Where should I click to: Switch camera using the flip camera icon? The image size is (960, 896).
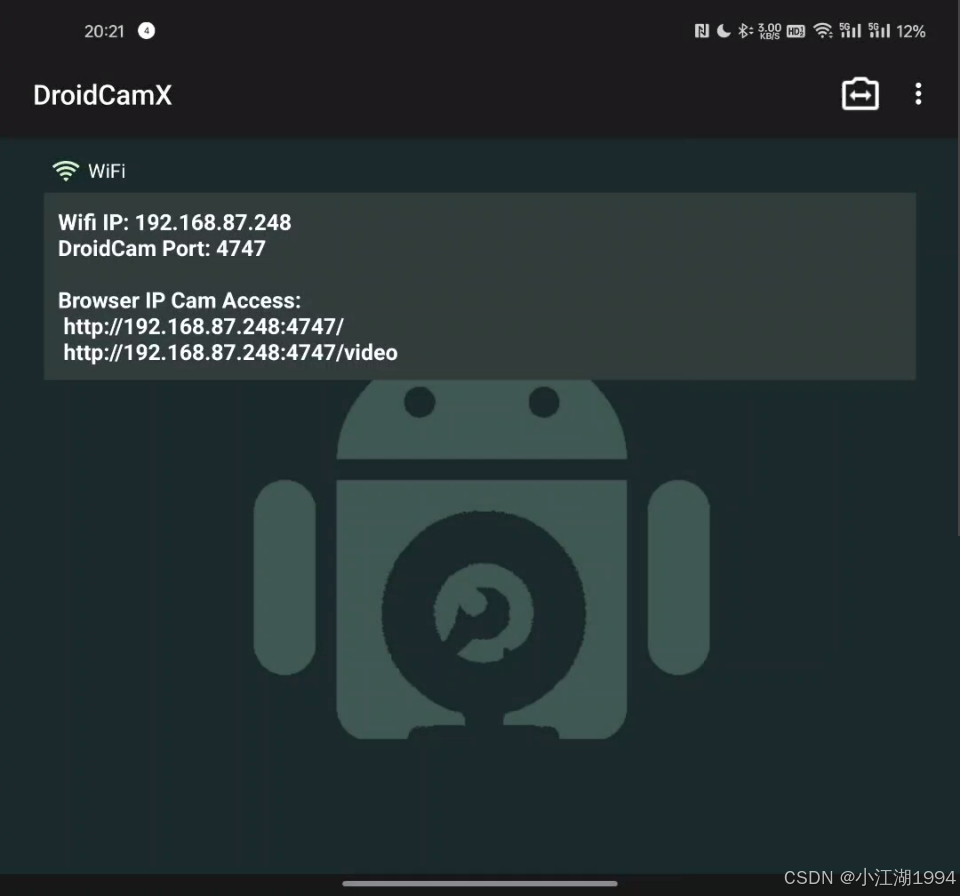[x=860, y=94]
